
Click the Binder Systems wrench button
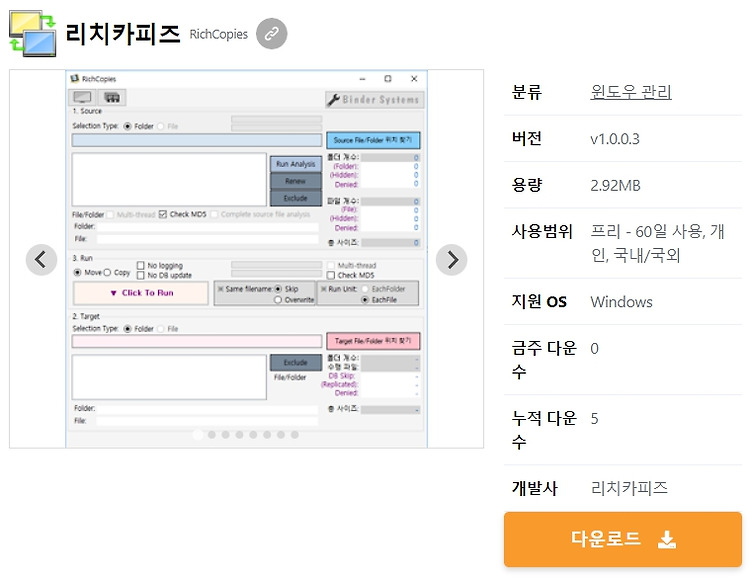tap(375, 99)
